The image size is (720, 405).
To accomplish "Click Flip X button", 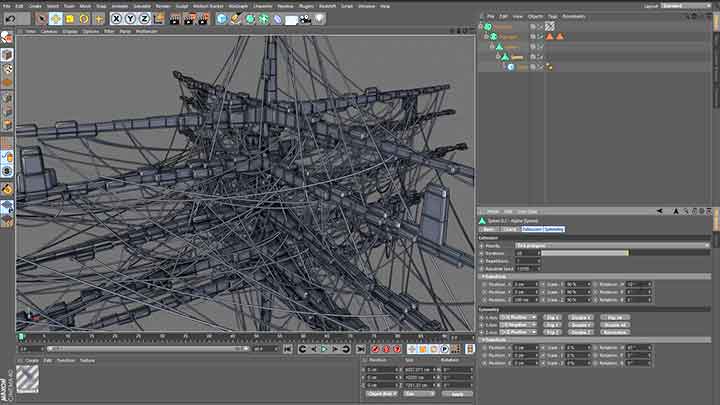I will pos(552,317).
